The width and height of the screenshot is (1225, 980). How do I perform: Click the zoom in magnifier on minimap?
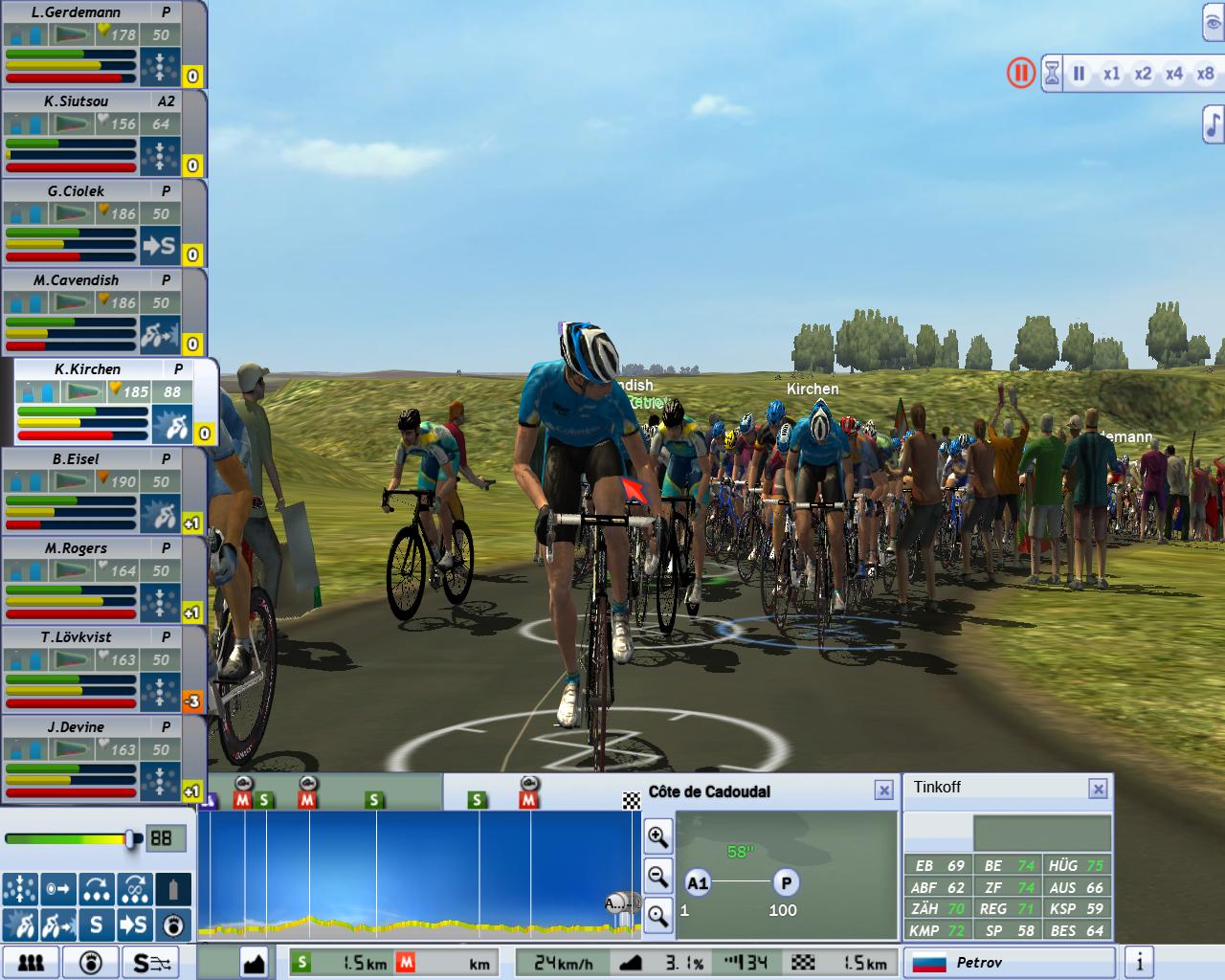(x=657, y=837)
